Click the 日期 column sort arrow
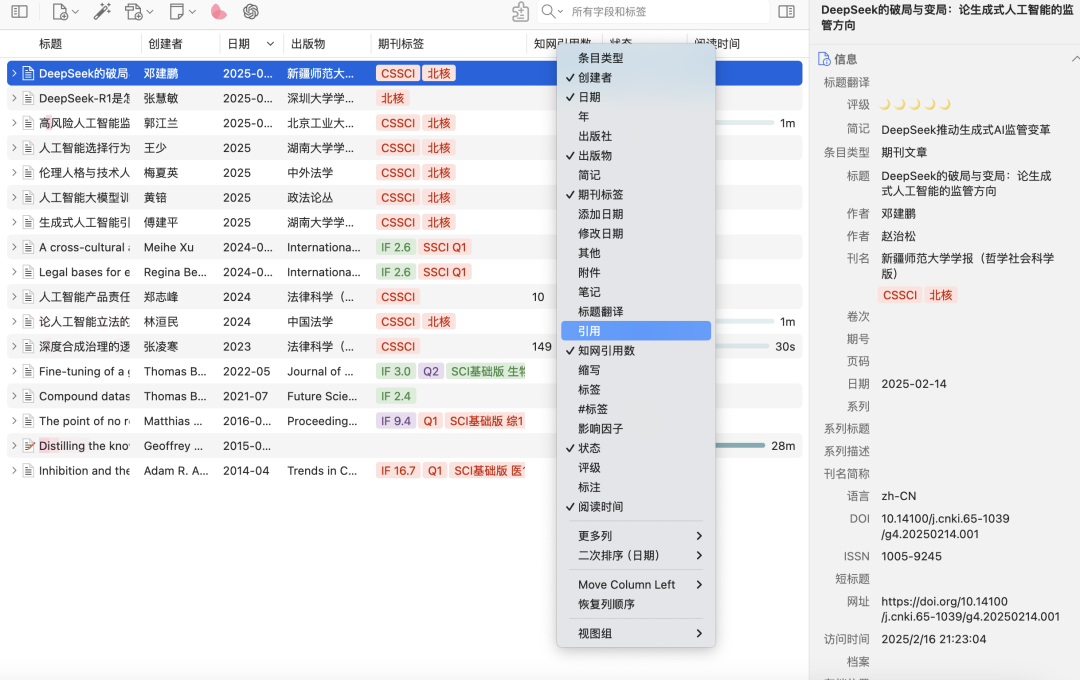This screenshot has width=1080, height=680. tap(270, 44)
